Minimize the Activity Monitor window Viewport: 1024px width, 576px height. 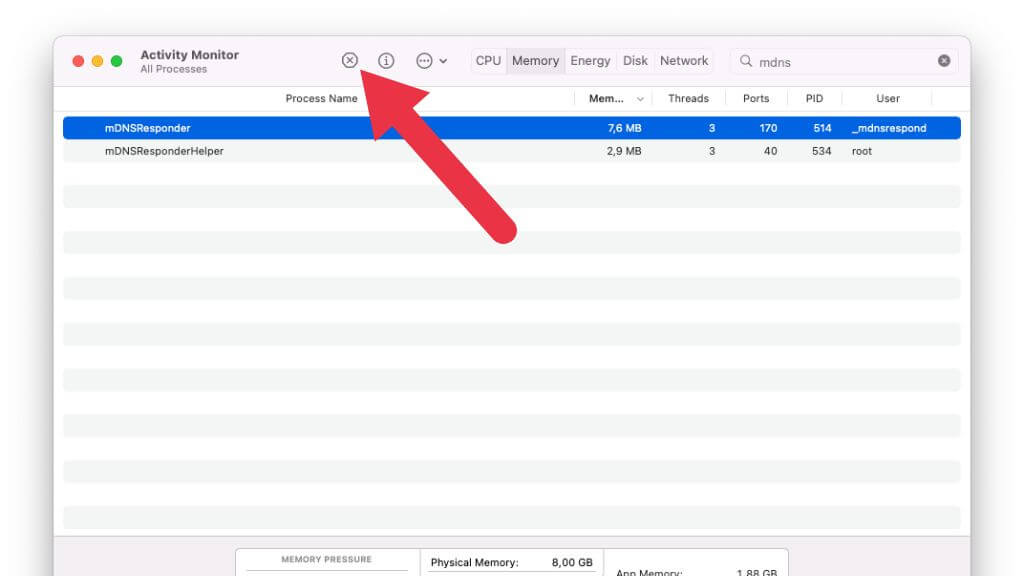coord(97,61)
